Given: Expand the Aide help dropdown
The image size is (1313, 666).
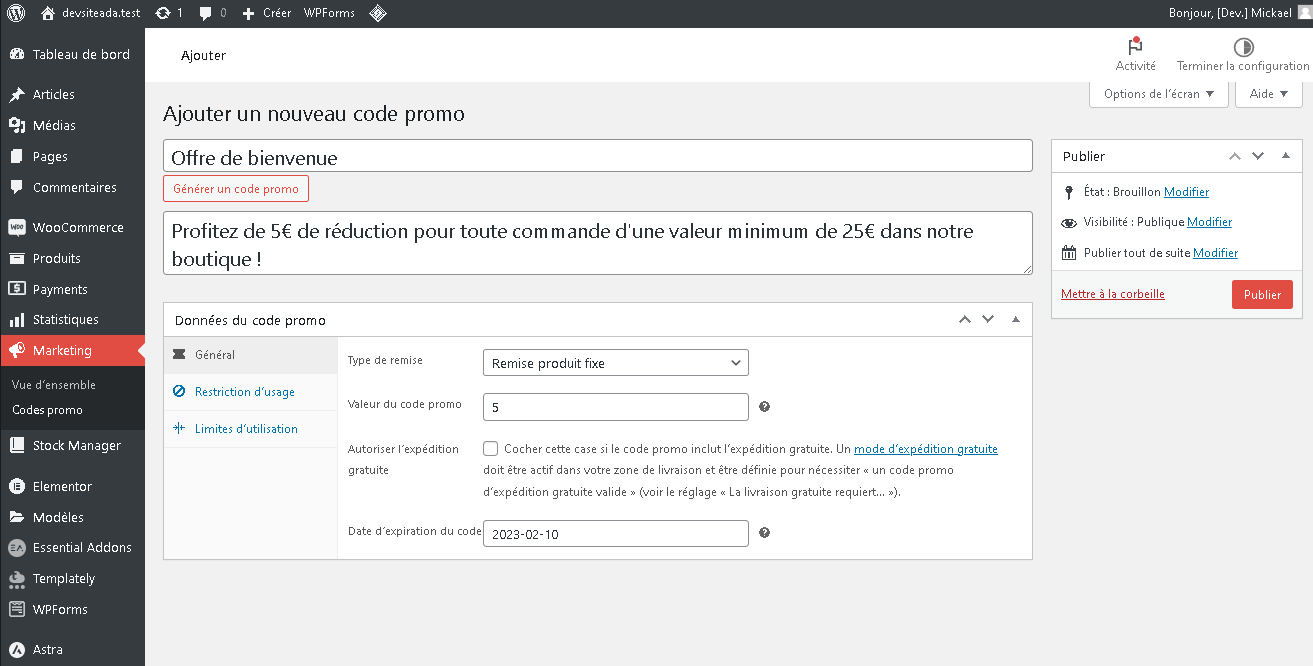Looking at the screenshot, I should point(1268,94).
